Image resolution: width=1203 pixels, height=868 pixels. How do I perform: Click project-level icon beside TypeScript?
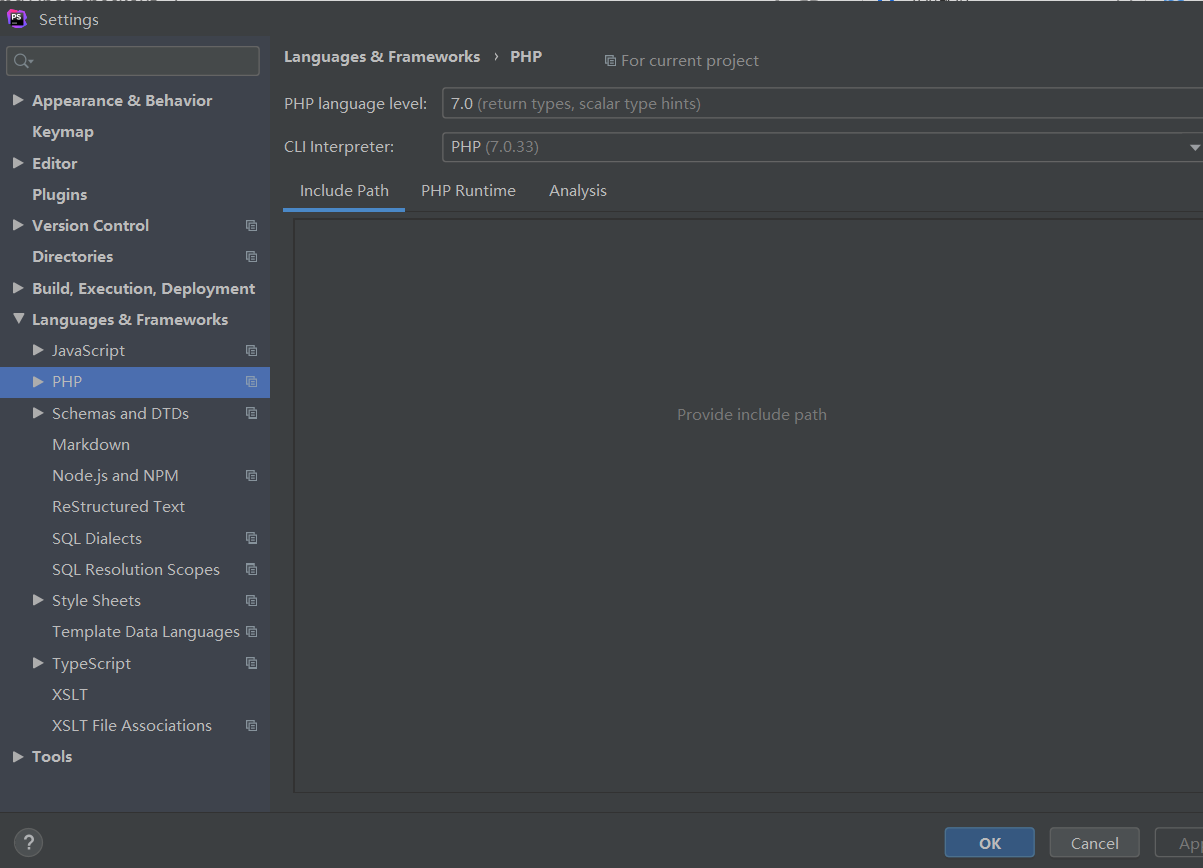(251, 664)
